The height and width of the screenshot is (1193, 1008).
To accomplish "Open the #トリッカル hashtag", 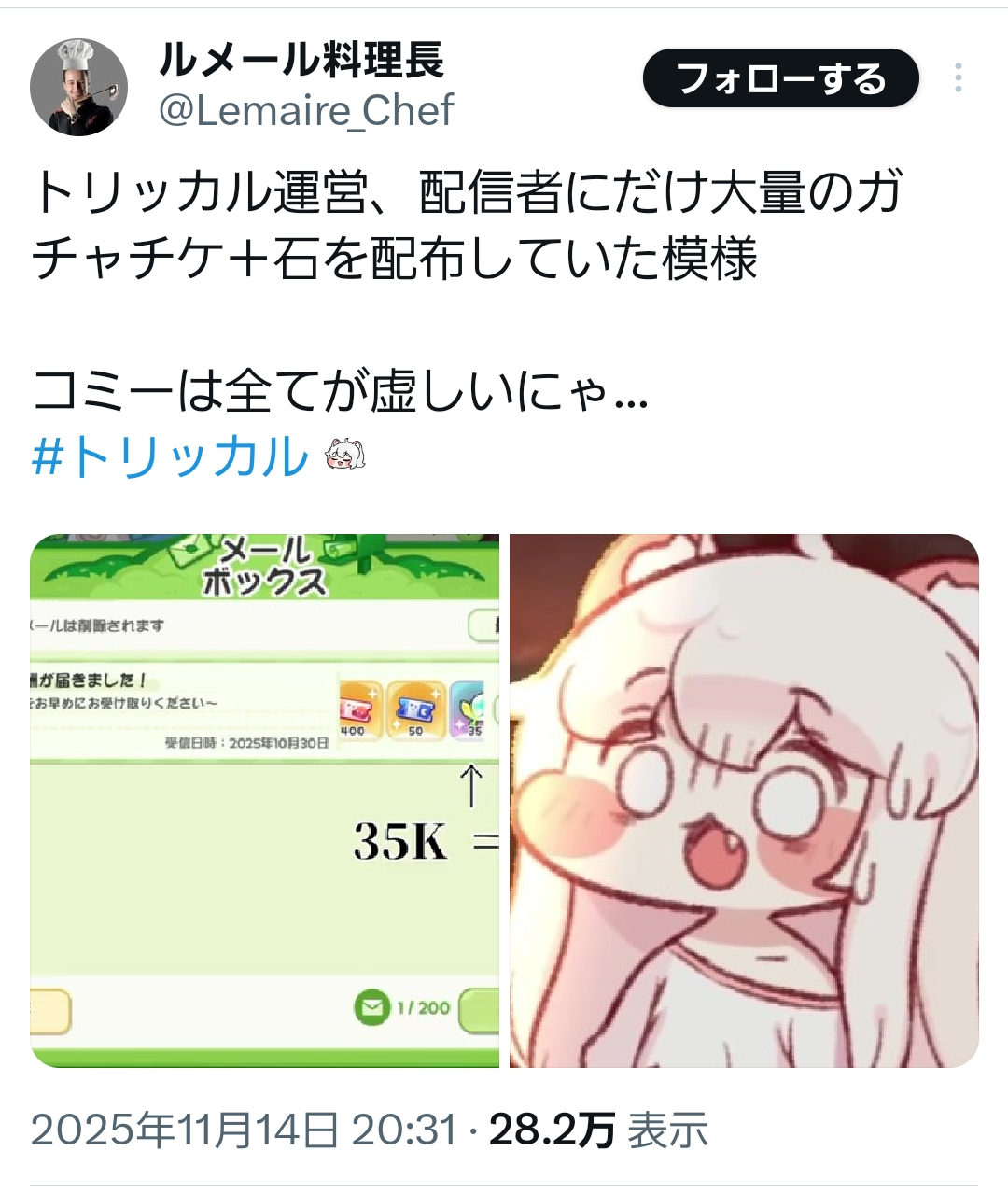I will [170, 456].
